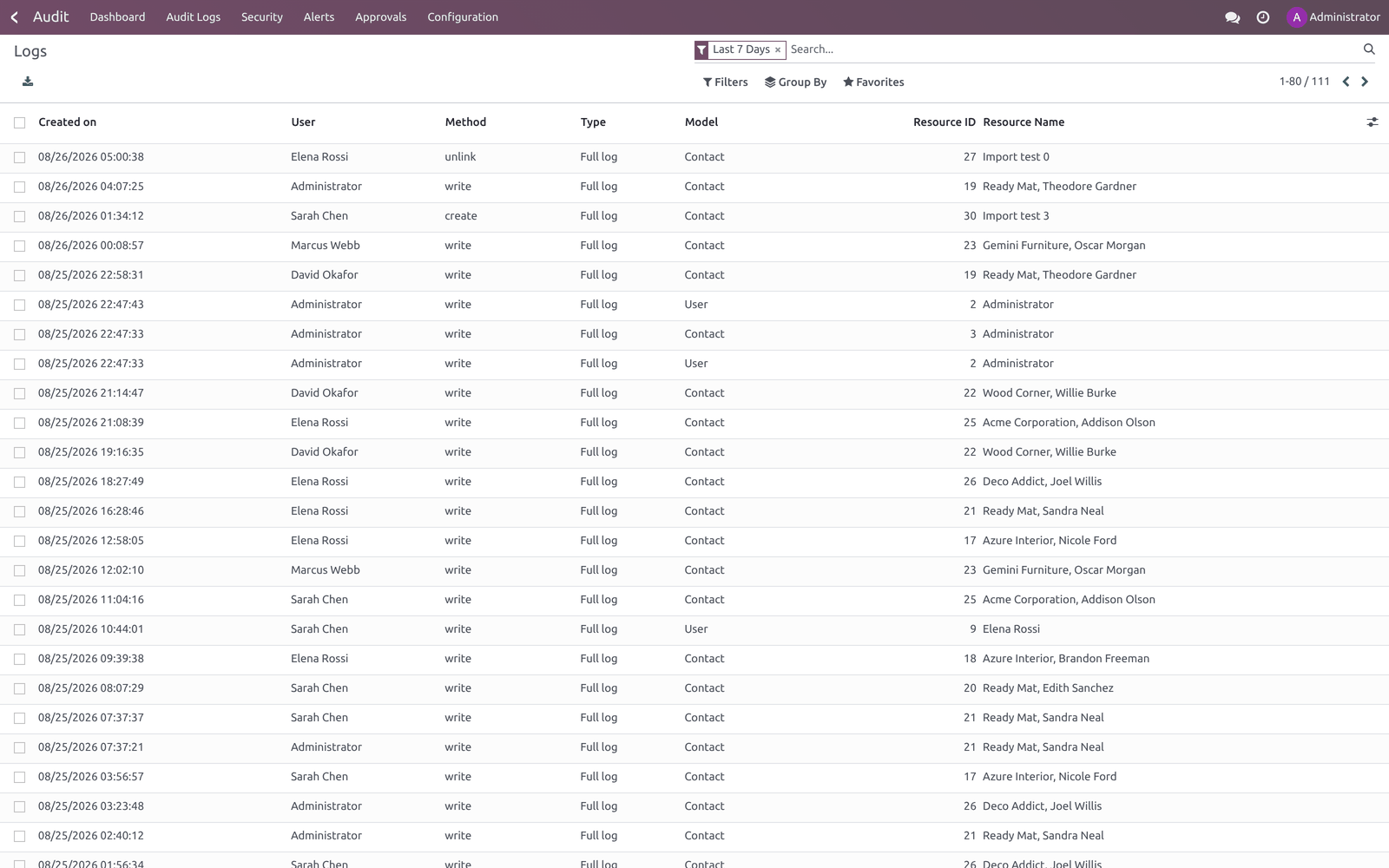Open the Favorites dropdown

tap(873, 82)
